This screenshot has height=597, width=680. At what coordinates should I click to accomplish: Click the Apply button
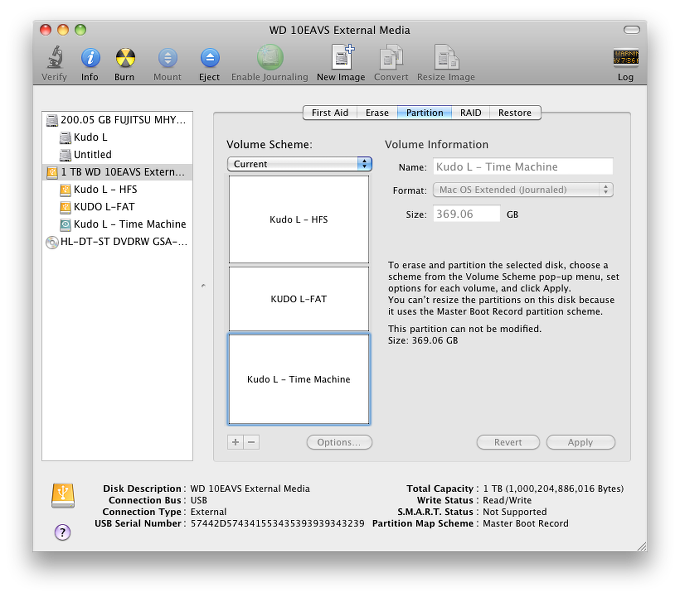coord(580,442)
